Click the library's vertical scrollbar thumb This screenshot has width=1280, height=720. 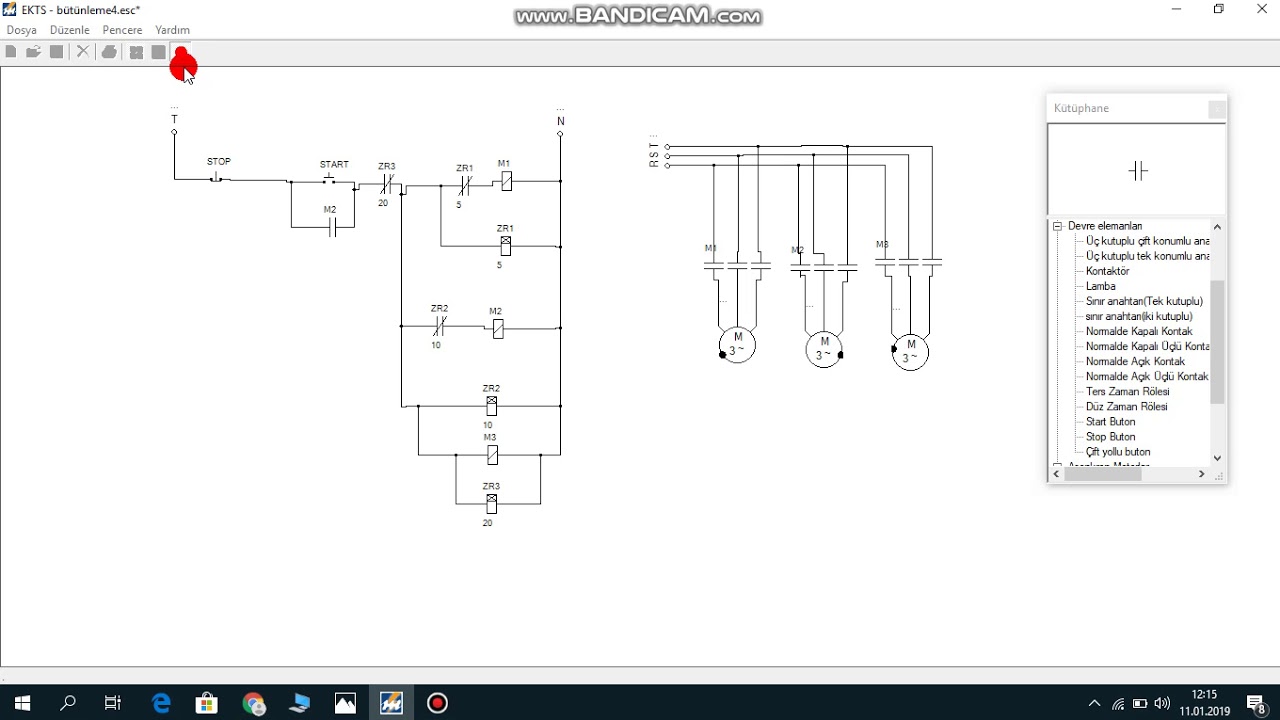click(x=1217, y=342)
